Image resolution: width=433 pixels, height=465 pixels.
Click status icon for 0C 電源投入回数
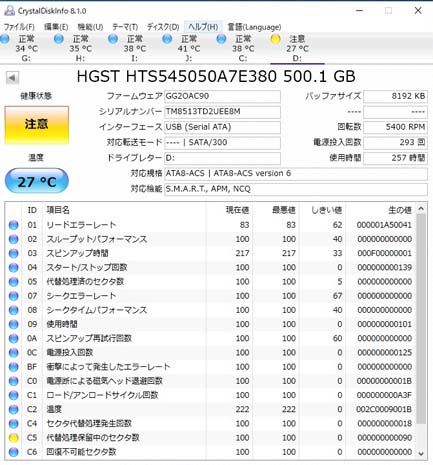click(x=14, y=353)
